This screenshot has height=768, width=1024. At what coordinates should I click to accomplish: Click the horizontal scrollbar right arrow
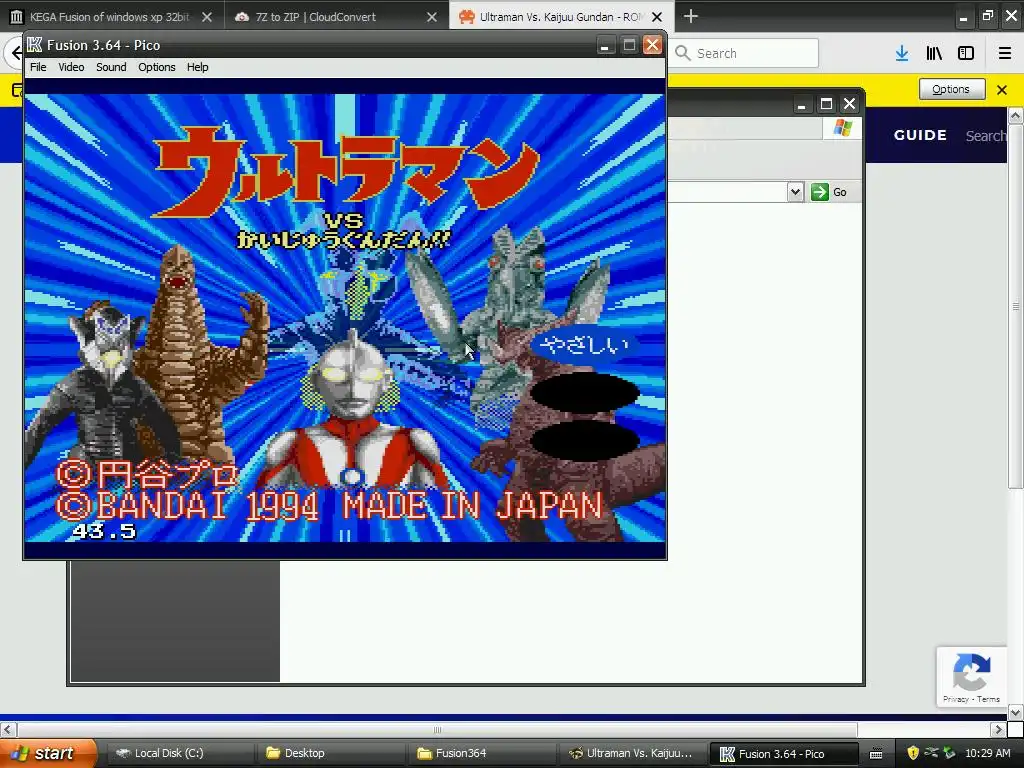tap(998, 729)
